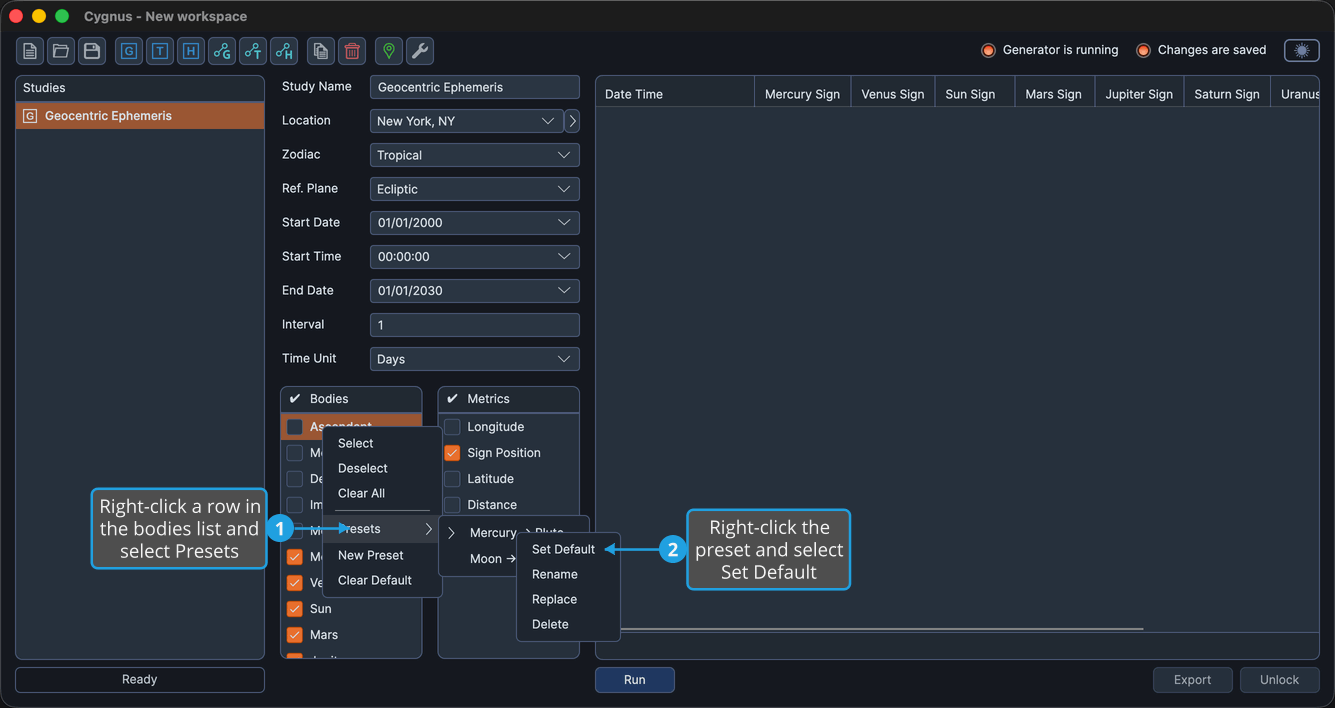Viewport: 1335px width, 708px height.
Task: Edit the Study Name field
Action: (474, 87)
